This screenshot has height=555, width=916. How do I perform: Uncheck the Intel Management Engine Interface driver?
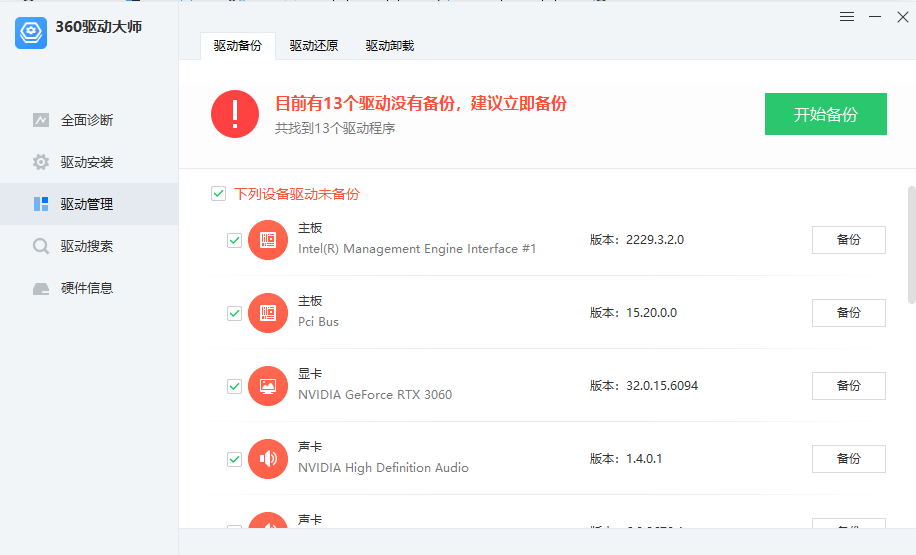pos(235,240)
